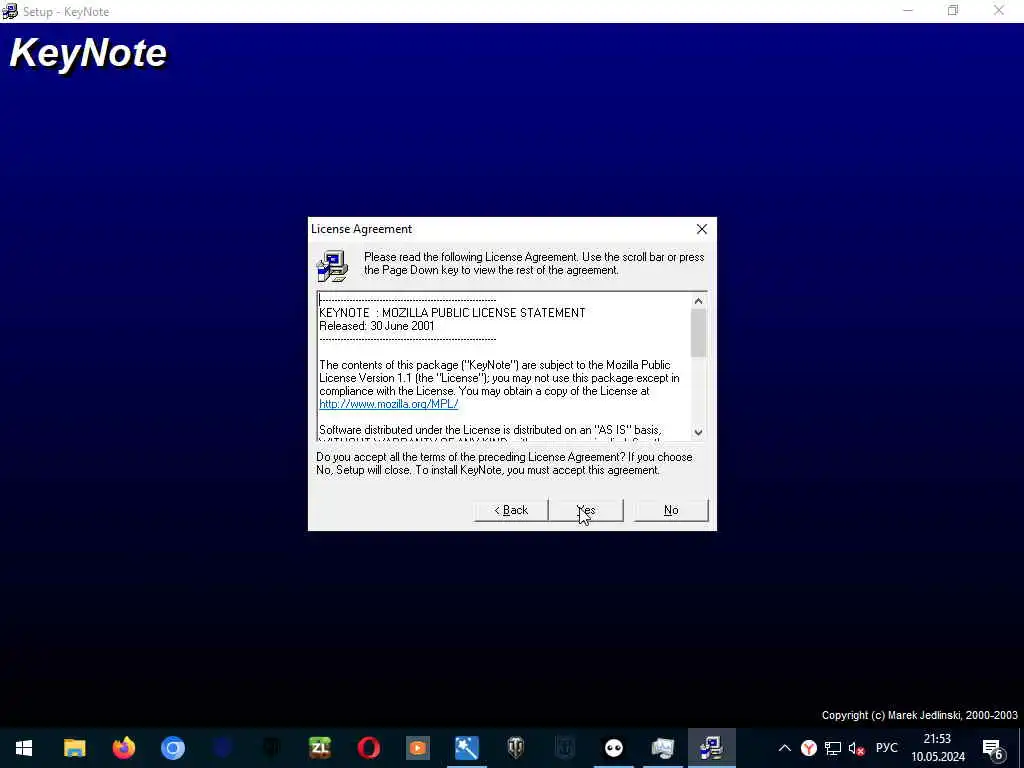Image resolution: width=1024 pixels, height=768 pixels.
Task: Open the clock showing 21:53
Action: click(938, 748)
